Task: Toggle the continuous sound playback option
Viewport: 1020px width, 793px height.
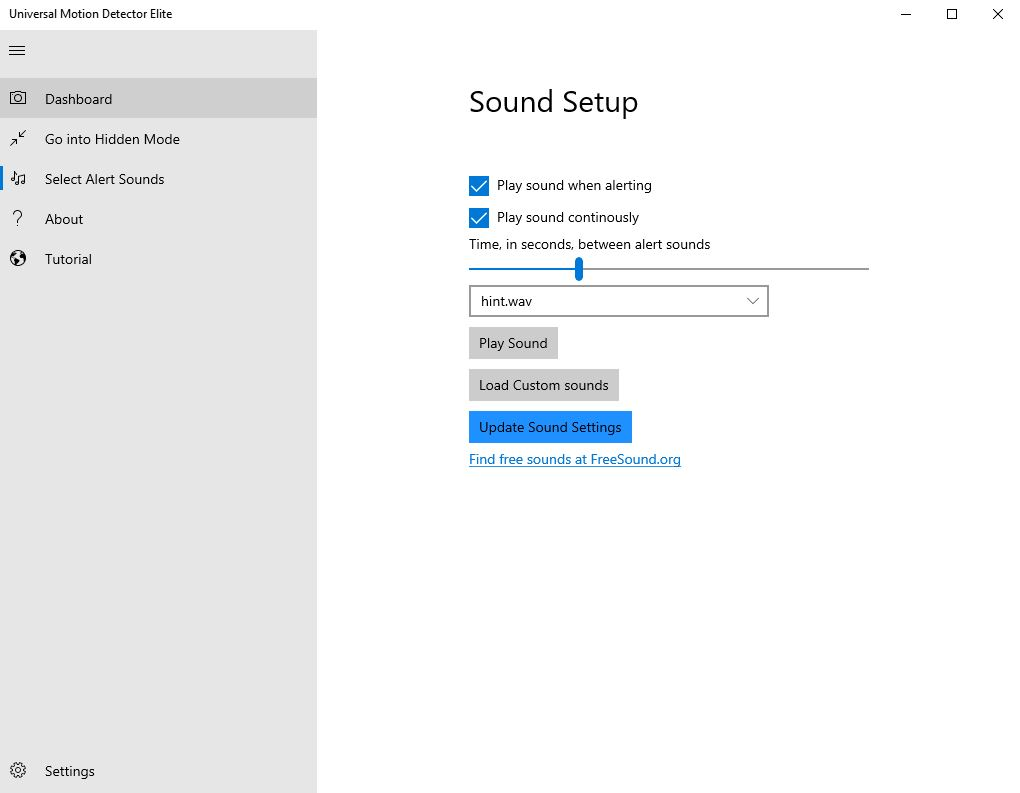Action: pos(479,217)
